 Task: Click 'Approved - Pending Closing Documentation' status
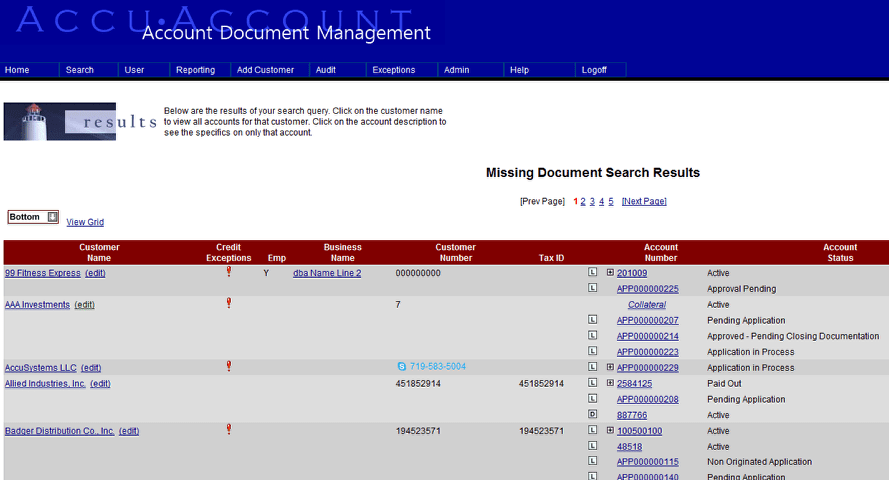[793, 336]
